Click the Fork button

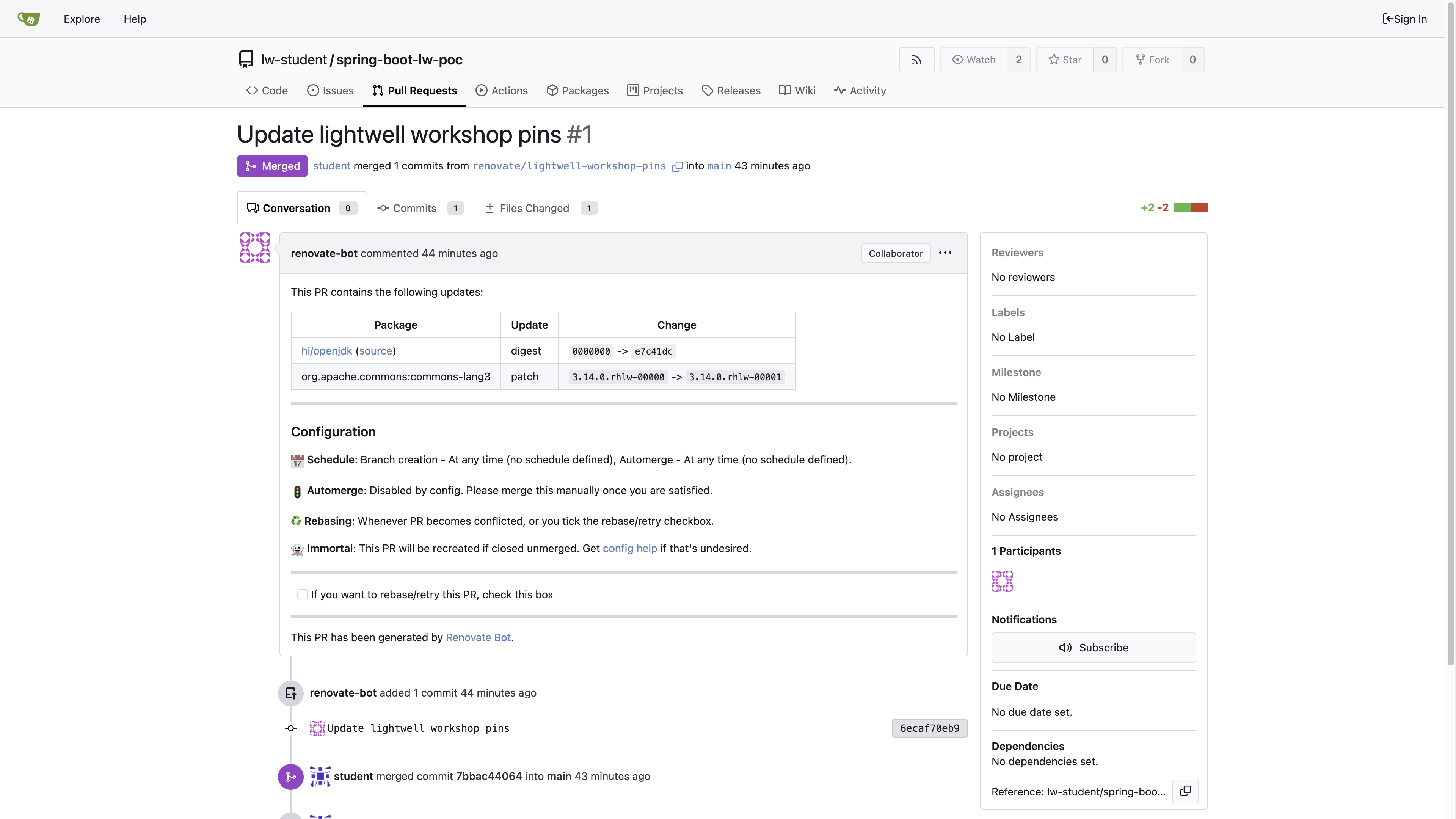point(1152,60)
